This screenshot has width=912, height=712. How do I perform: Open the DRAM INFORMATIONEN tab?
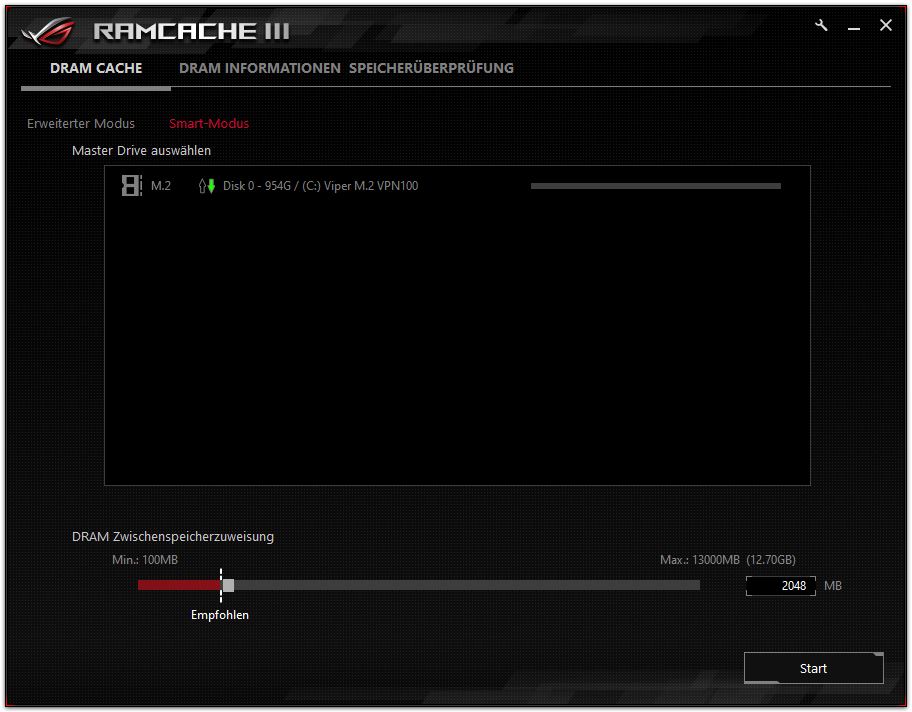(259, 68)
